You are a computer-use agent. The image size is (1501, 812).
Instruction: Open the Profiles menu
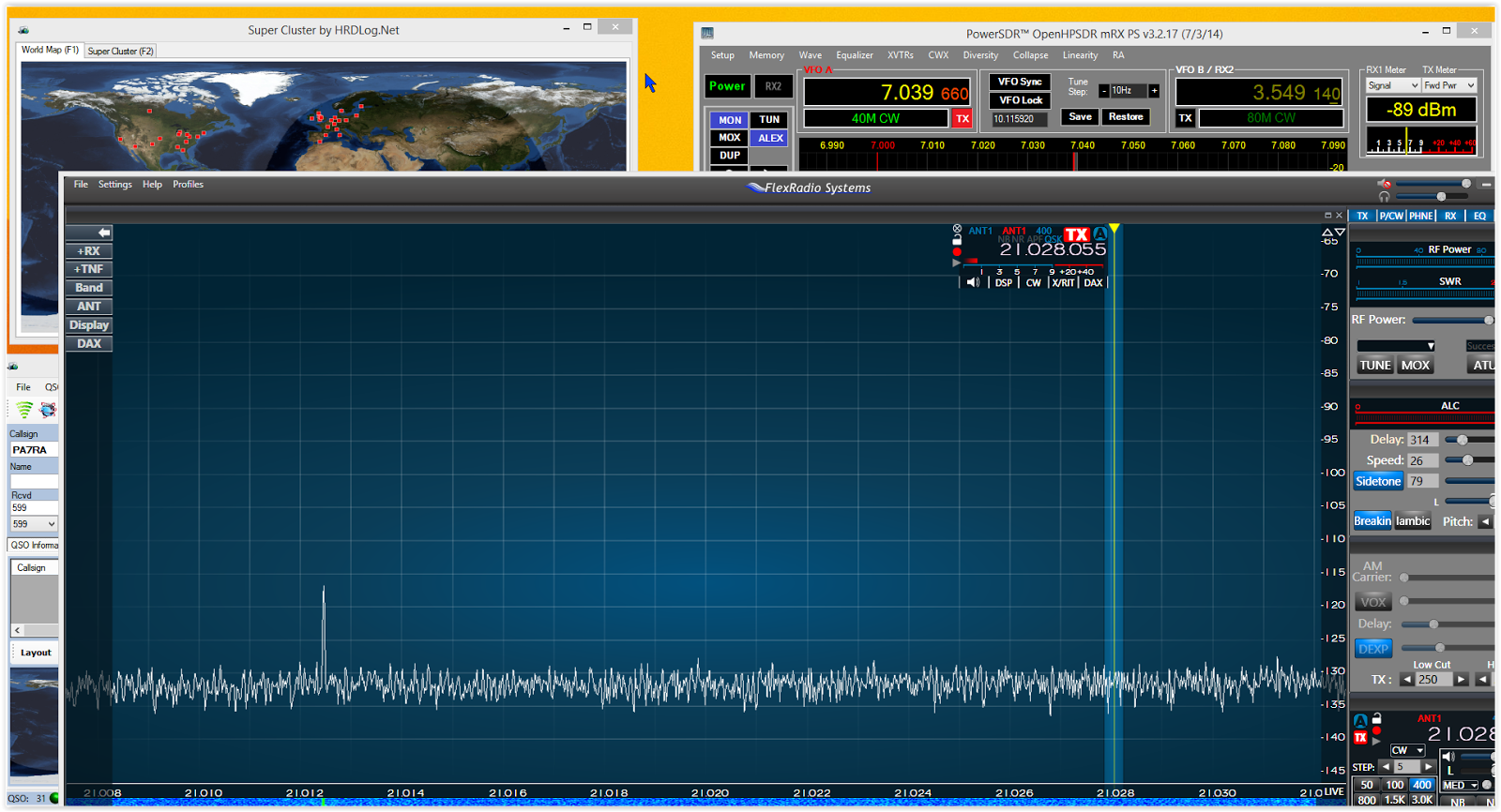pyautogui.click(x=188, y=185)
